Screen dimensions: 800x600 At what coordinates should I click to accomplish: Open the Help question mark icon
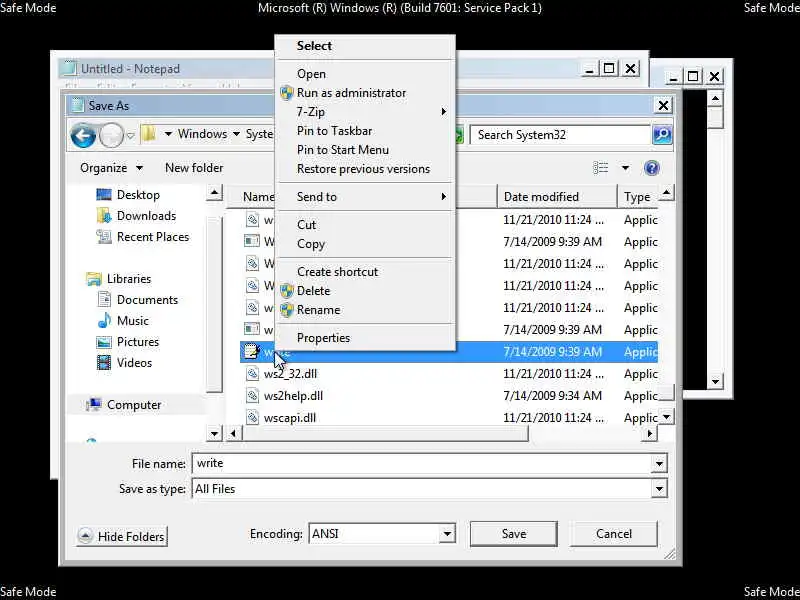click(x=652, y=168)
